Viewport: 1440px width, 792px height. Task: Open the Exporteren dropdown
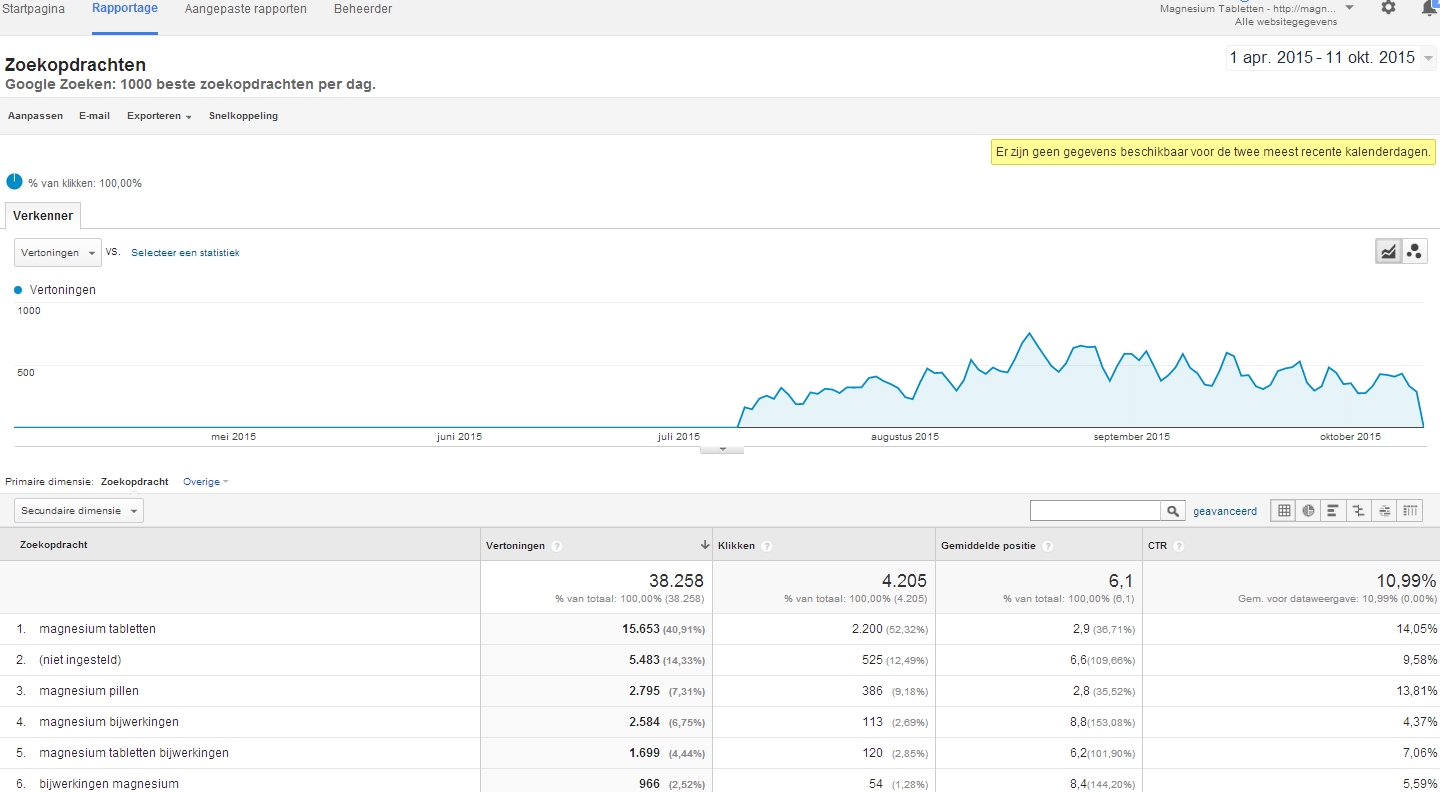tap(159, 116)
